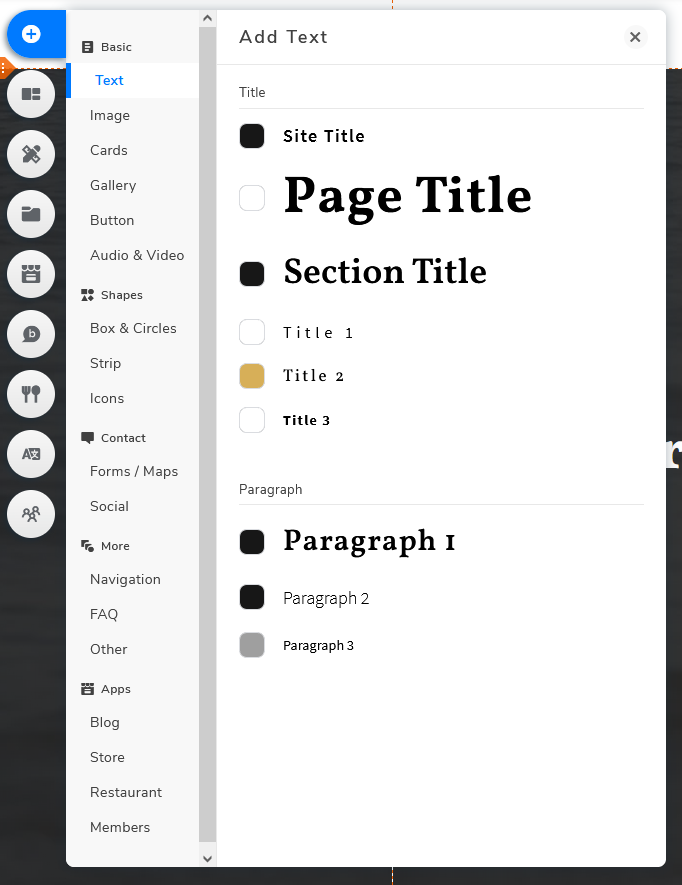Open the design tools sidebar icon
The height and width of the screenshot is (885, 682).
pos(31,154)
